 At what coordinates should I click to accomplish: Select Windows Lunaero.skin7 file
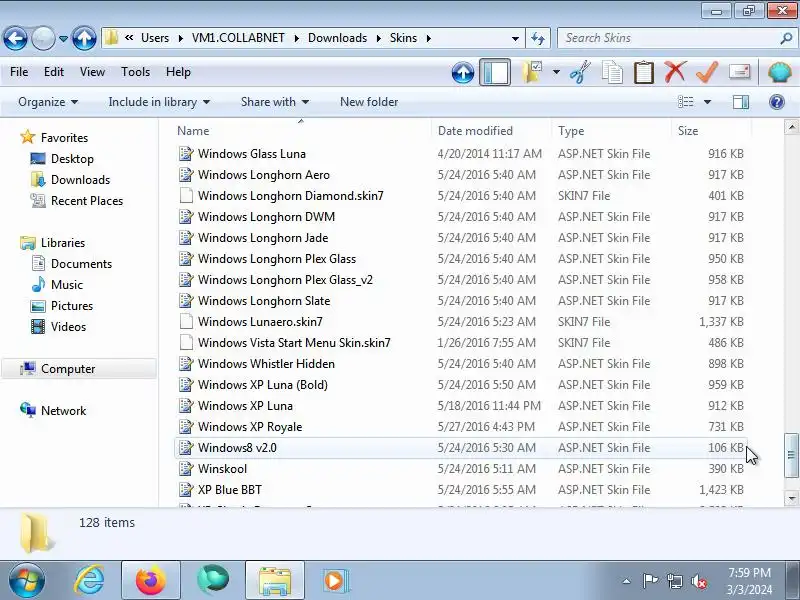(461, 321)
